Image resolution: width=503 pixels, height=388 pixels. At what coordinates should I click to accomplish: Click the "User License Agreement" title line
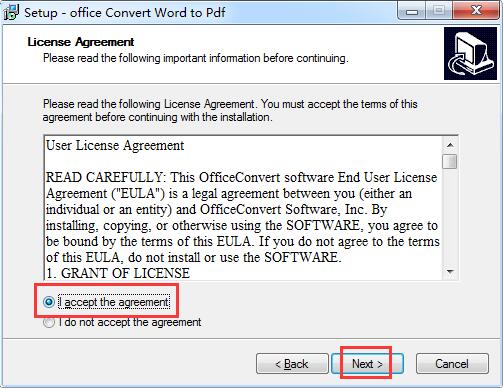click(115, 146)
